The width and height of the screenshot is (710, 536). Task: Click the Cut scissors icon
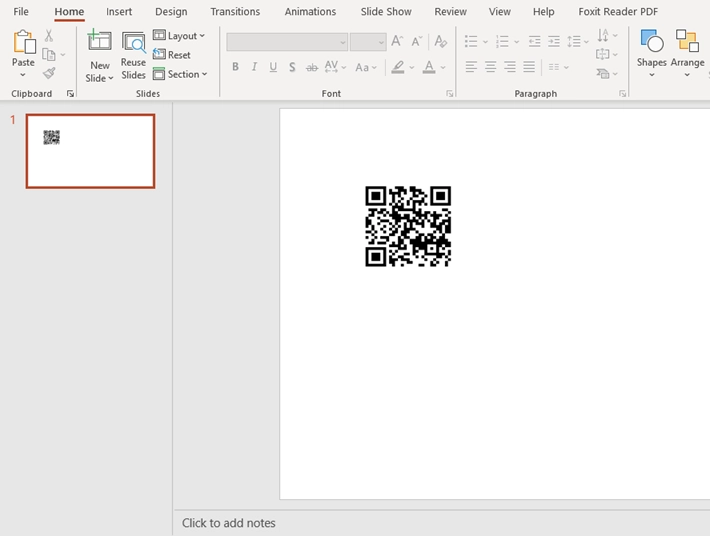(x=48, y=35)
